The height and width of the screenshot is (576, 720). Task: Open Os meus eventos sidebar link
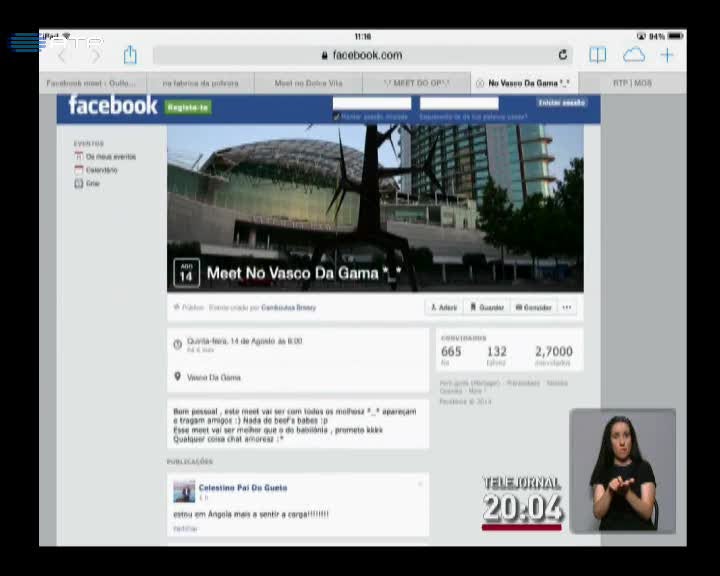pyautogui.click(x=110, y=157)
